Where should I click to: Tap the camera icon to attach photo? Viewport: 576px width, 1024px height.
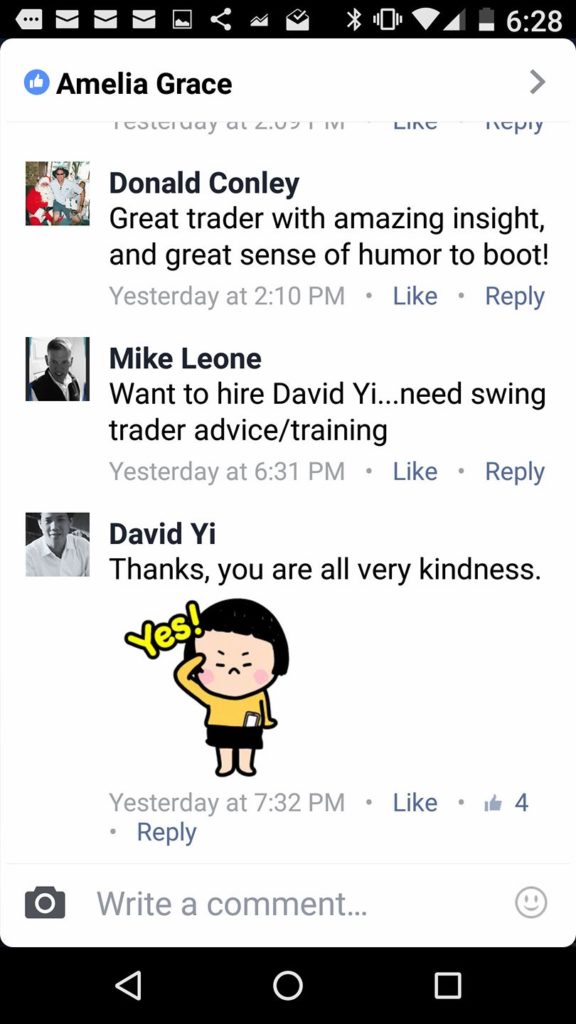tap(45, 903)
